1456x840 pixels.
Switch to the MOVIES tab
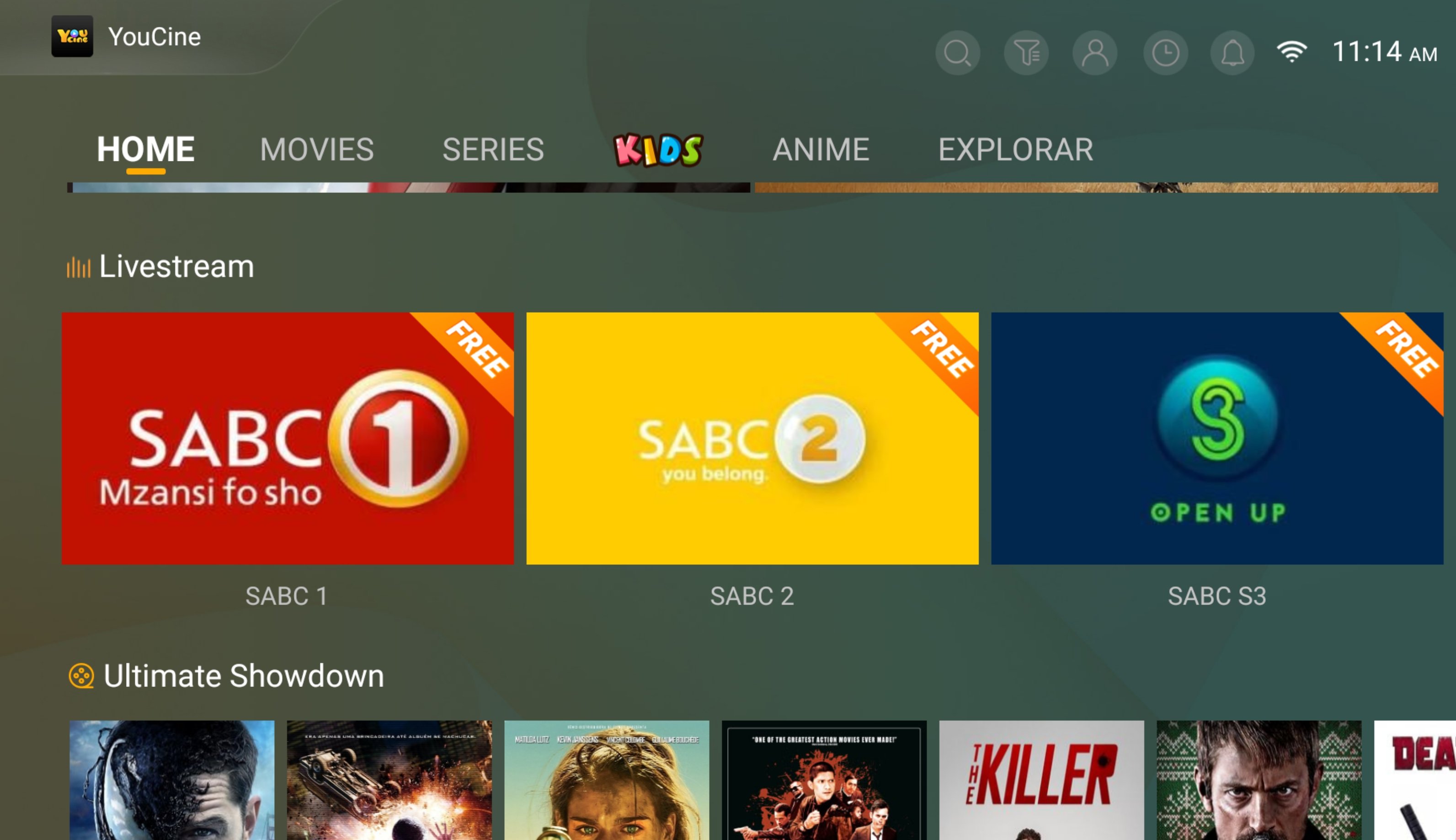317,149
